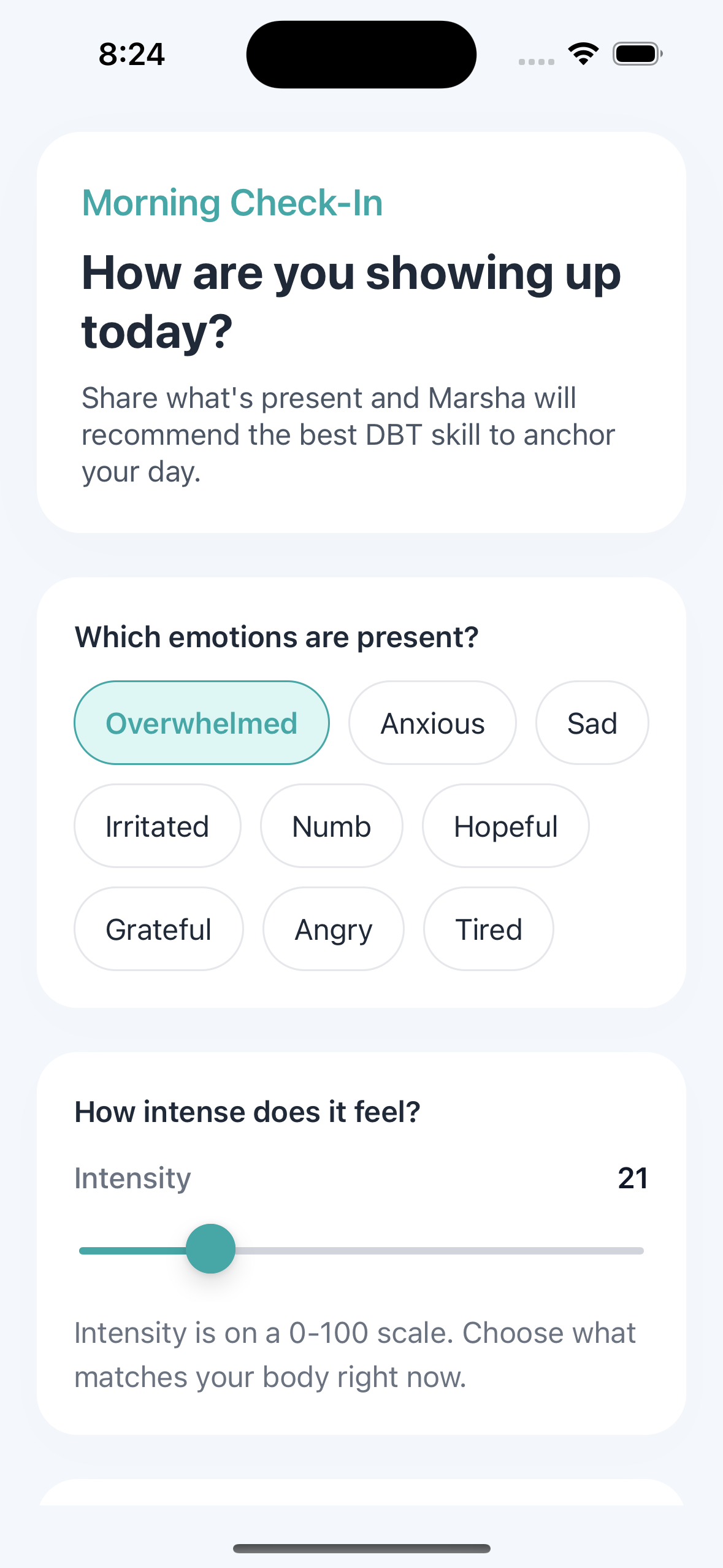Screen dimensions: 723x1568
Task: Tap the Dynamic Island at top
Action: (x=361, y=54)
